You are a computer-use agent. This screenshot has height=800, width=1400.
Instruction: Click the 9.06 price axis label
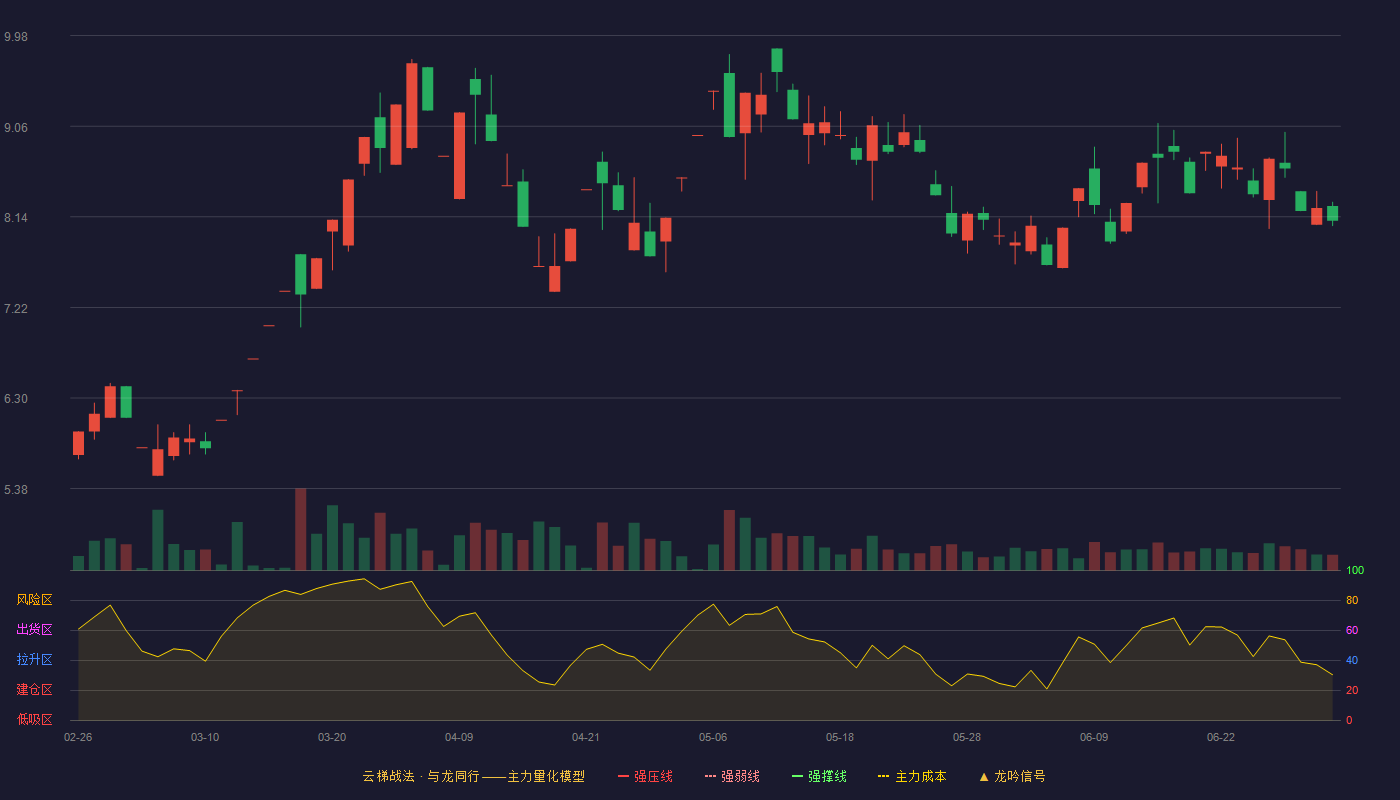click(x=16, y=127)
